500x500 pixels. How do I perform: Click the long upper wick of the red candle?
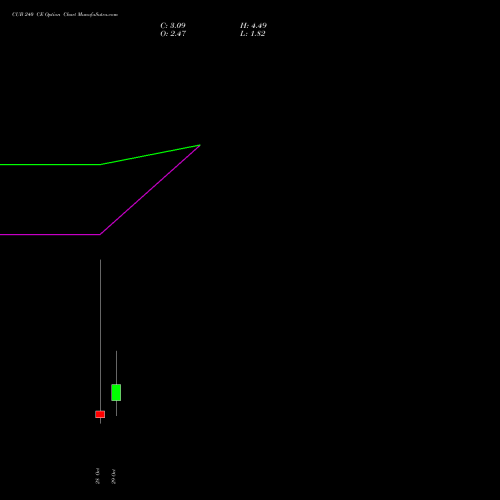100,335
